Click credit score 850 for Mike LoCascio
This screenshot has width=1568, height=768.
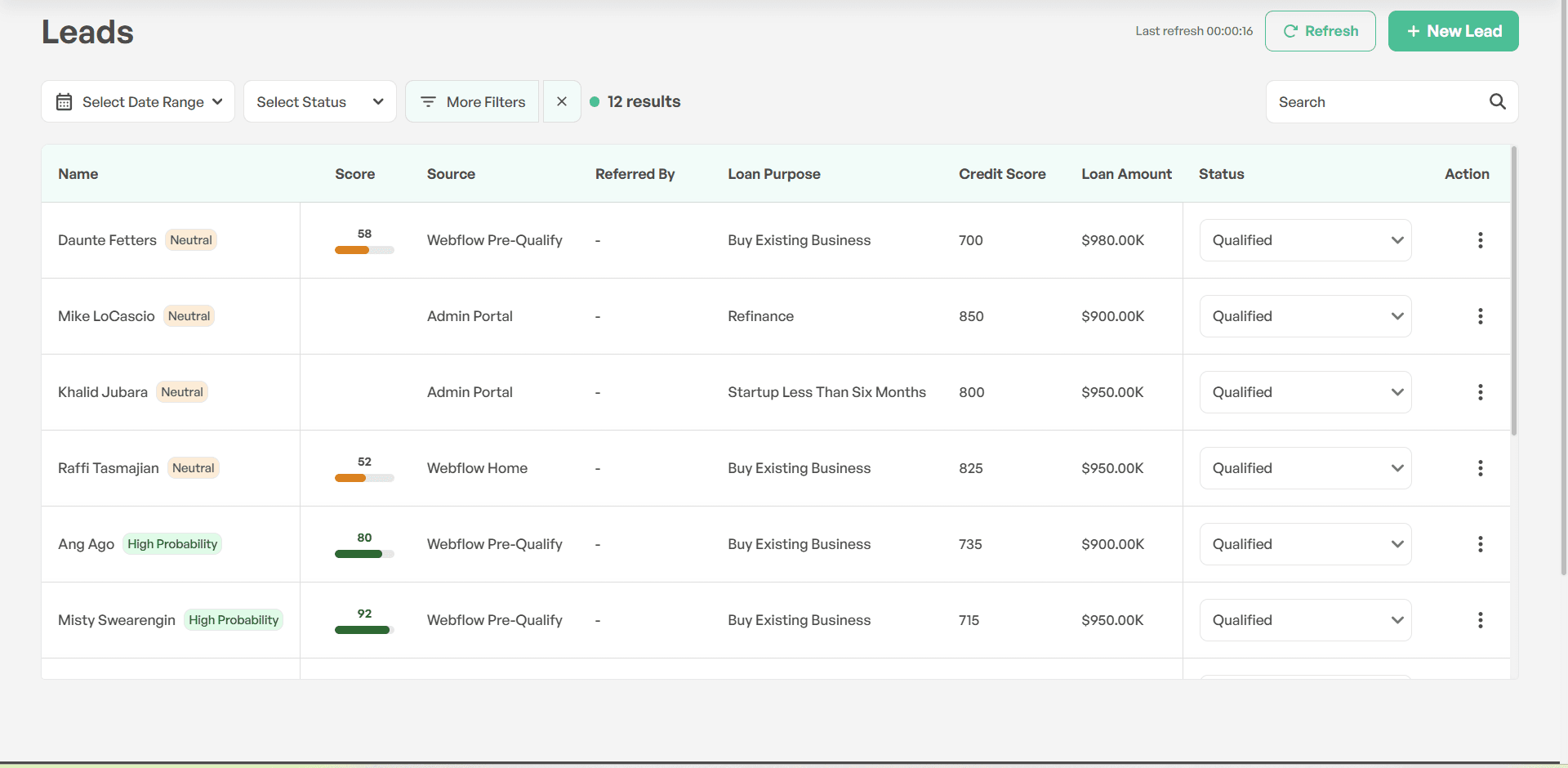click(971, 316)
